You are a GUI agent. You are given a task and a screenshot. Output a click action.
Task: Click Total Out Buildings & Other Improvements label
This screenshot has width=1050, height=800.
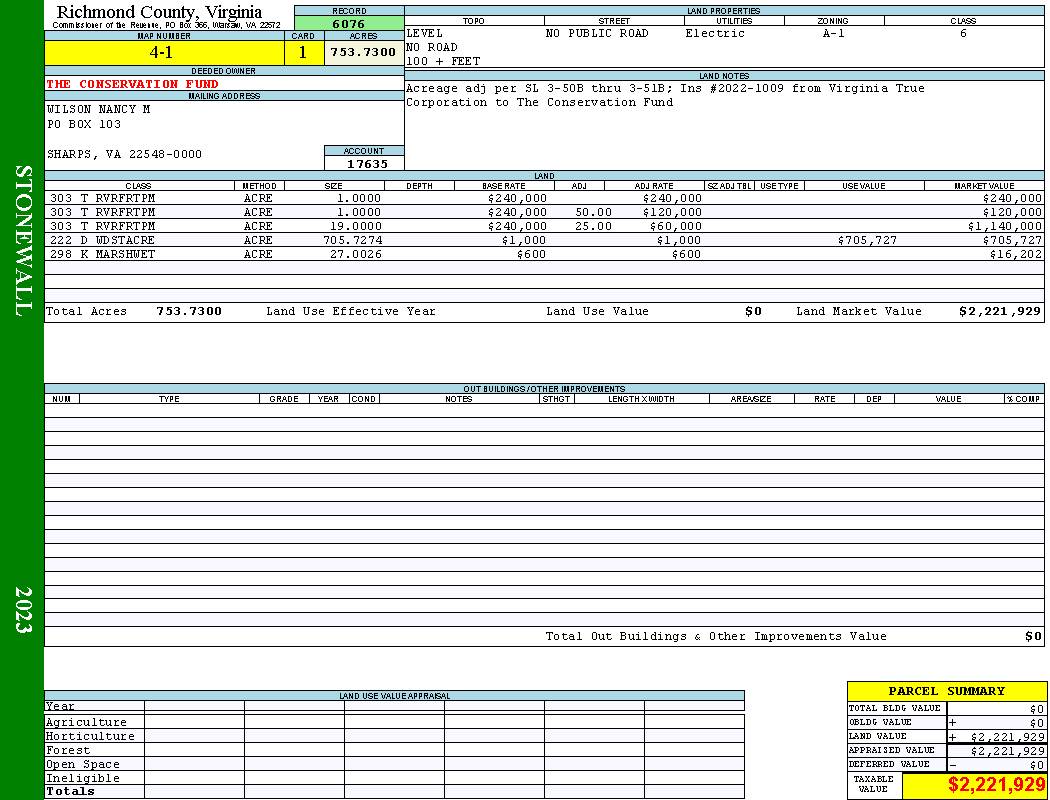716,637
